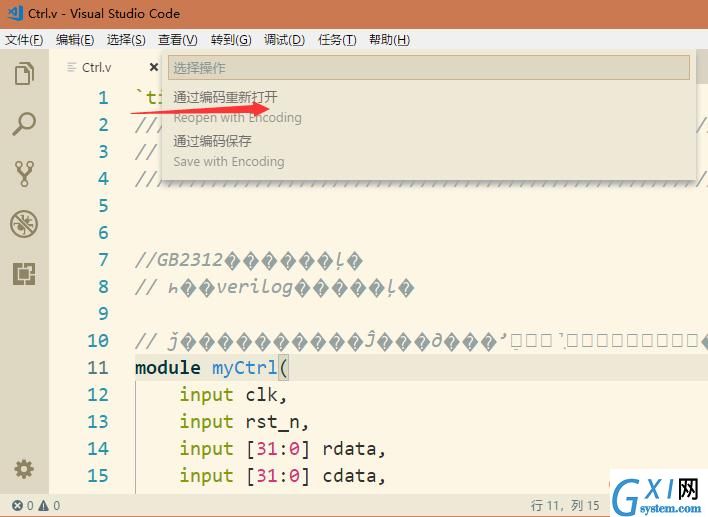Click the cdata identifier on line 15
This screenshot has width=708, height=517.
(349, 476)
